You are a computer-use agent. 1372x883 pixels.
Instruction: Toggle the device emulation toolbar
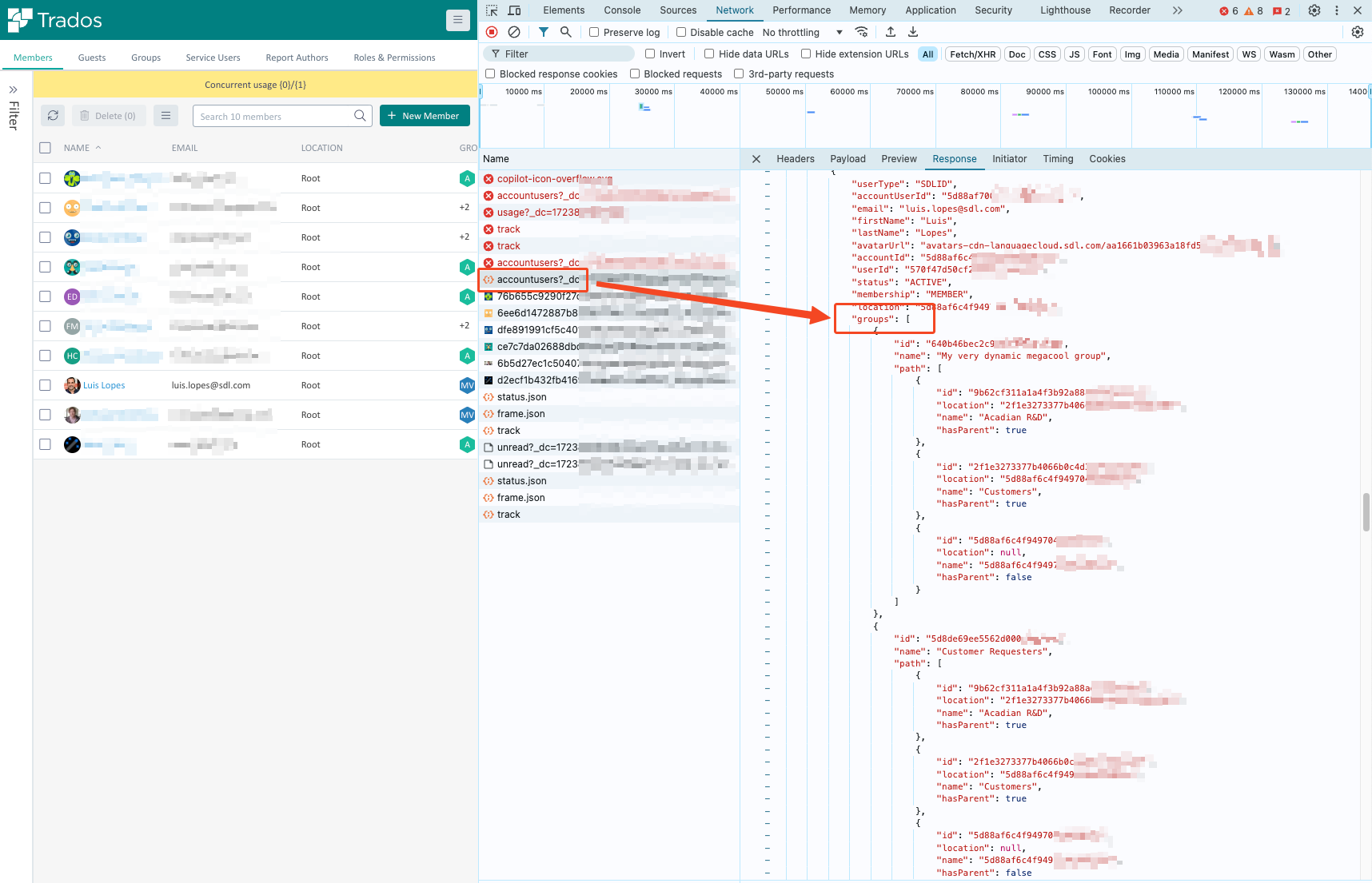click(514, 10)
